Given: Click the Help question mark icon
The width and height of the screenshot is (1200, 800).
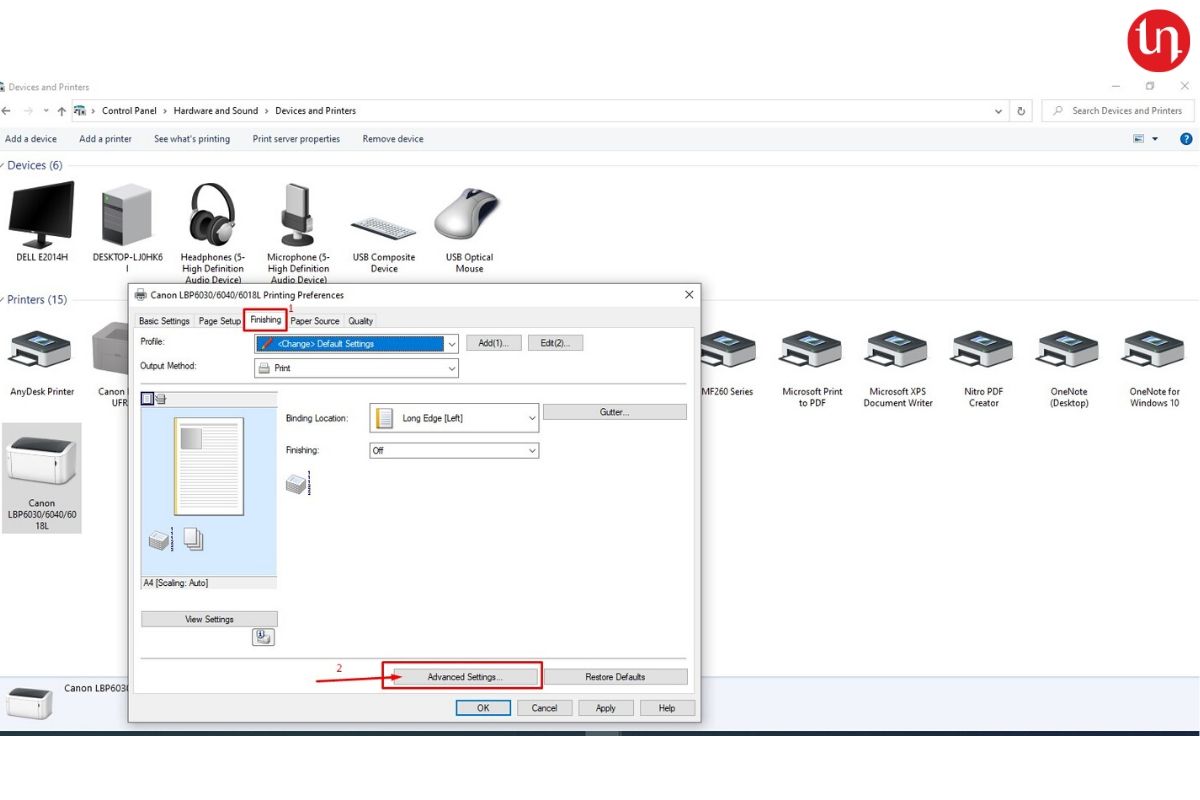Looking at the screenshot, I should pos(1186,139).
